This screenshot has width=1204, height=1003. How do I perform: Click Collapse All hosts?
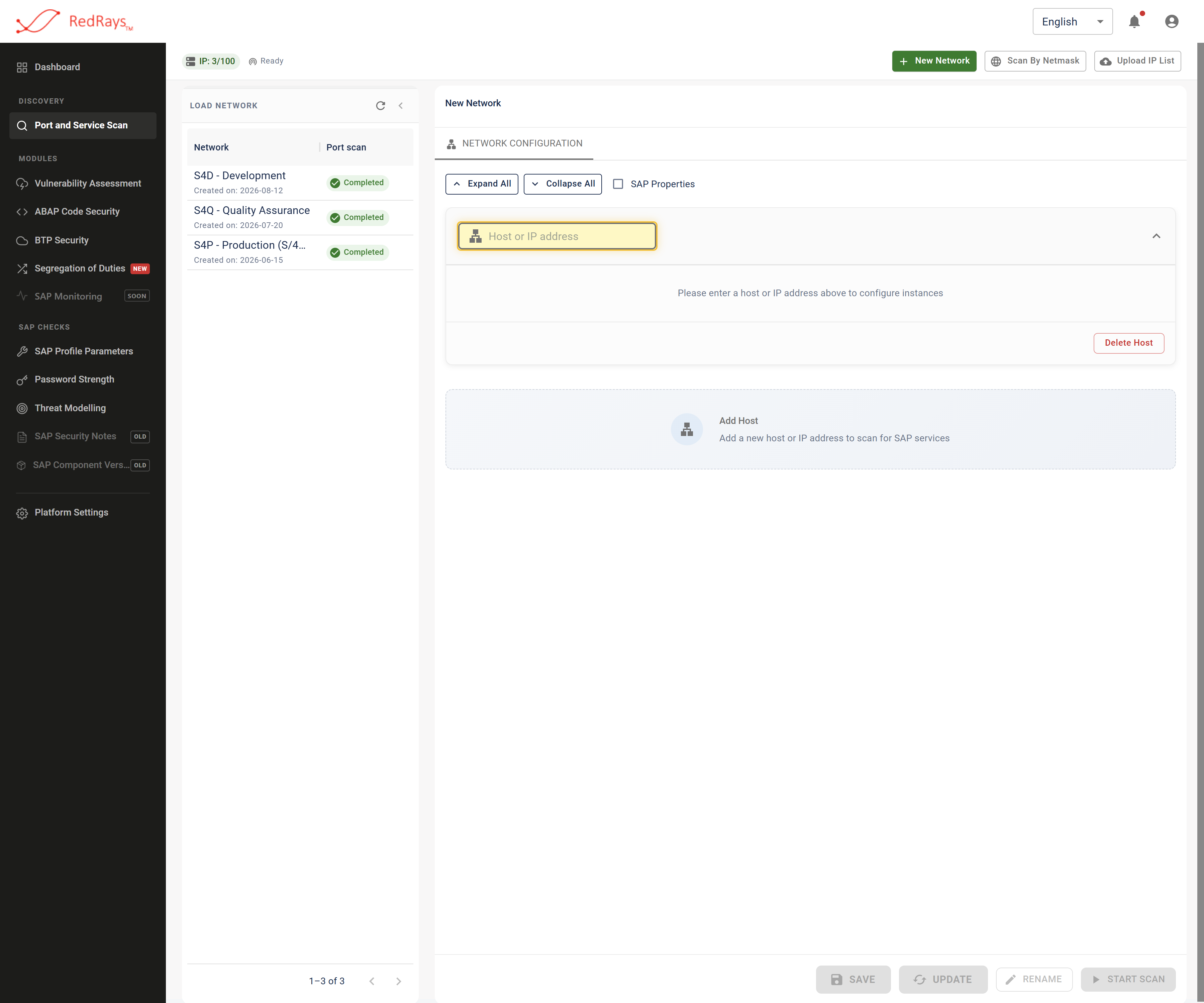(563, 184)
